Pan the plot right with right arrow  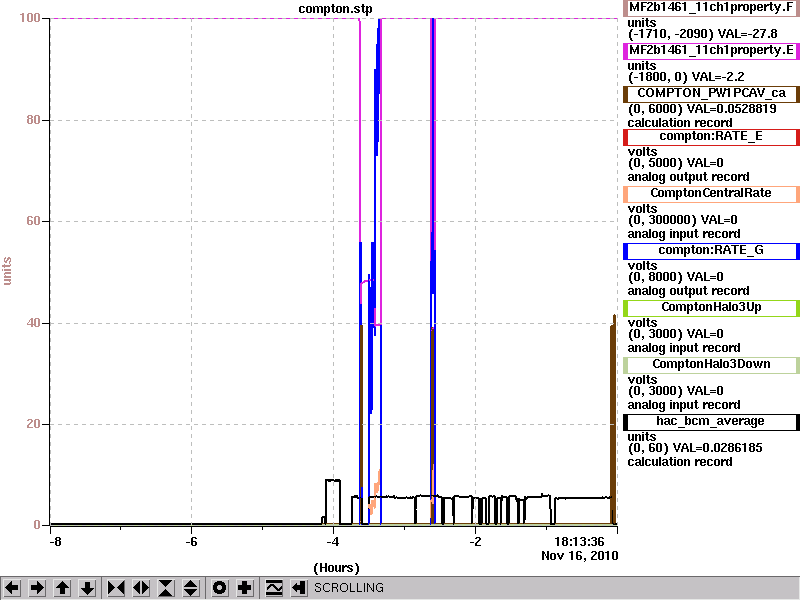(x=37, y=588)
